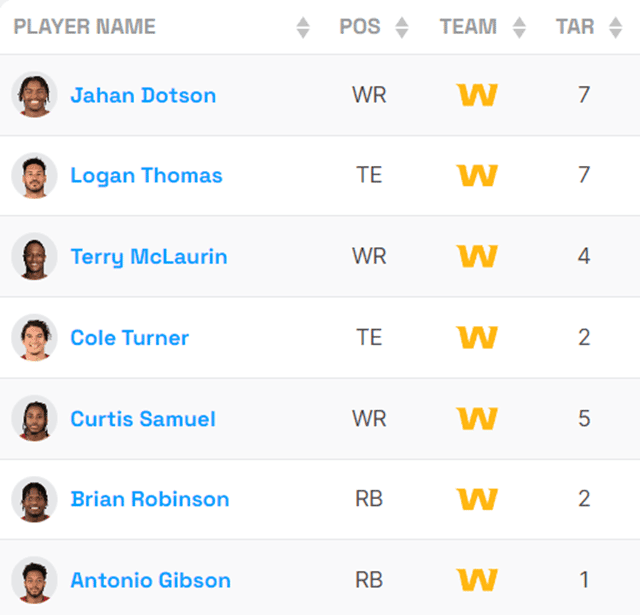The width and height of the screenshot is (640, 615).
Task: Click Terry McLaurin's player headshot
Action: click(34, 256)
